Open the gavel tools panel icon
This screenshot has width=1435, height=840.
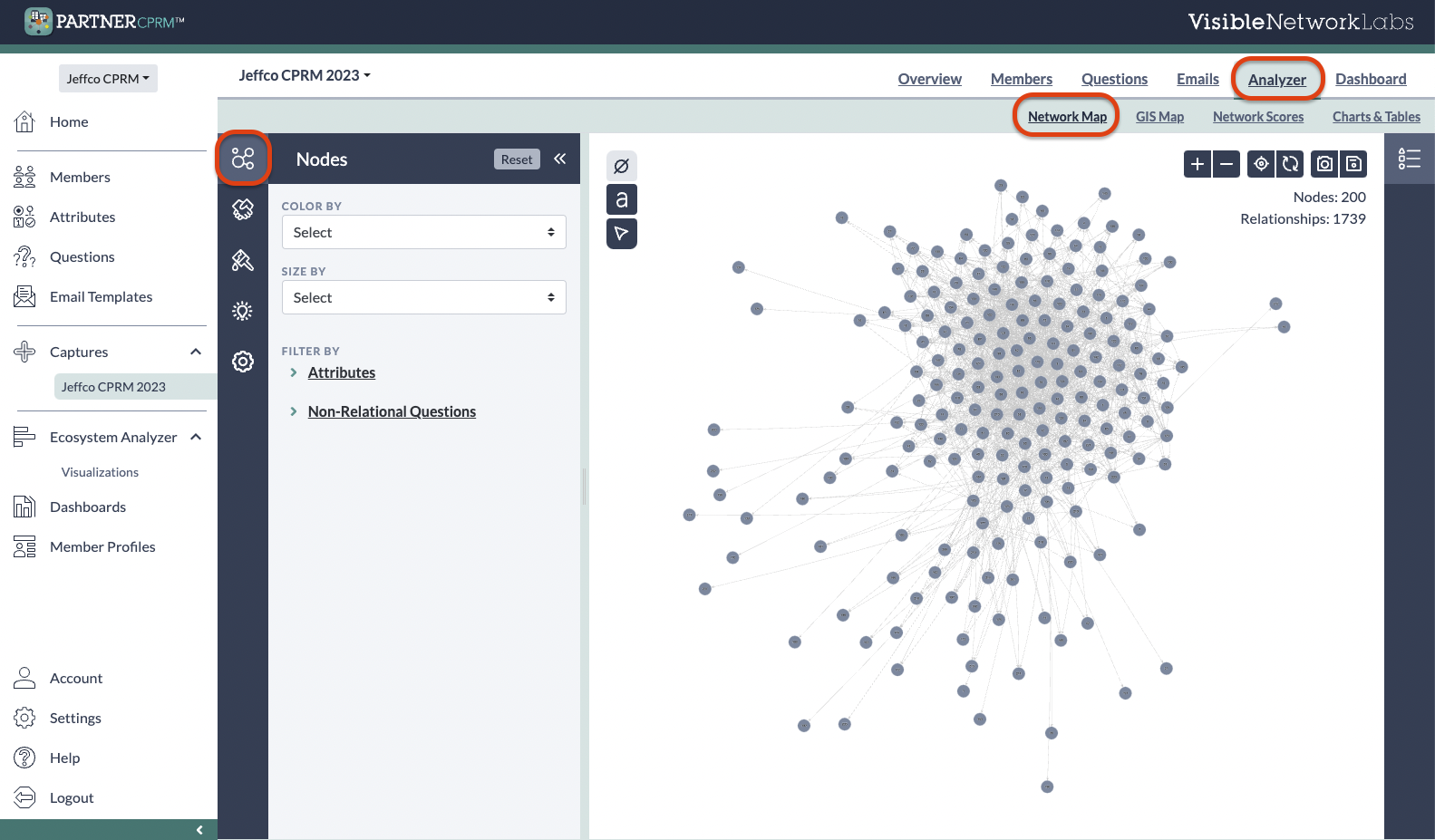tap(243, 260)
